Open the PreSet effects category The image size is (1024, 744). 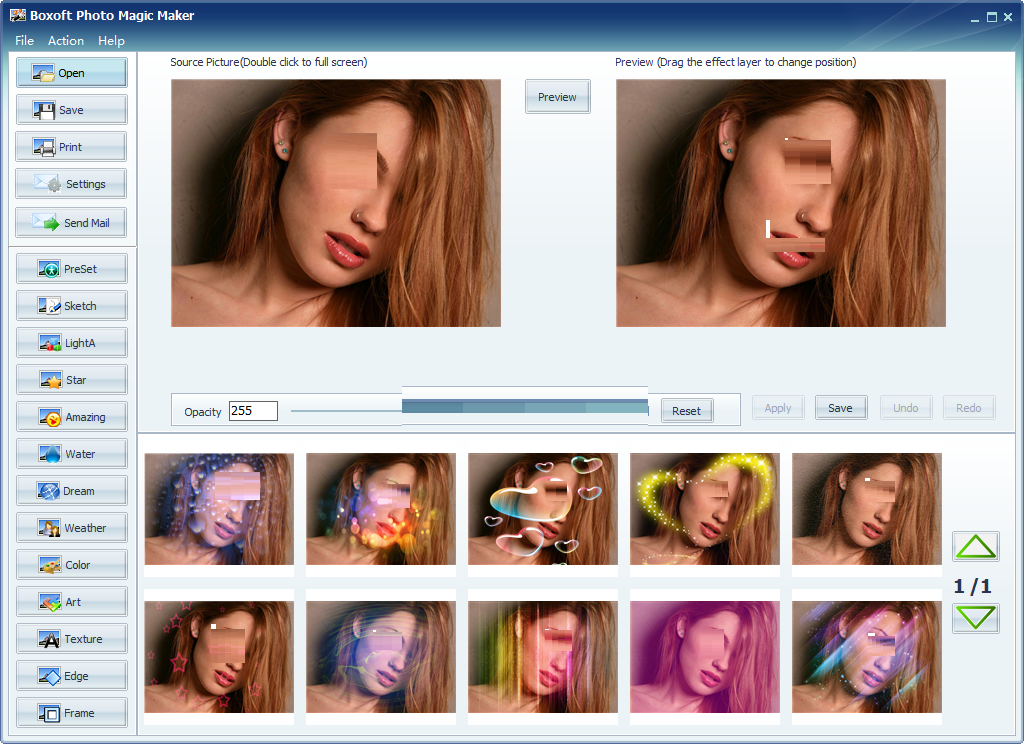tap(71, 268)
